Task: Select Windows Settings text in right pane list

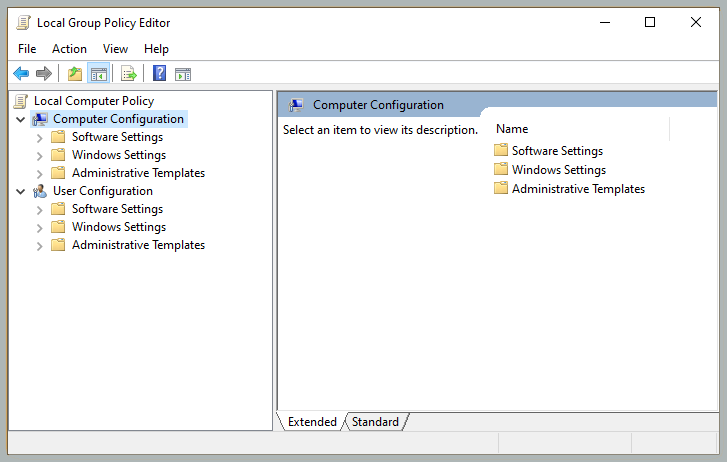Action: pyautogui.click(x=559, y=170)
